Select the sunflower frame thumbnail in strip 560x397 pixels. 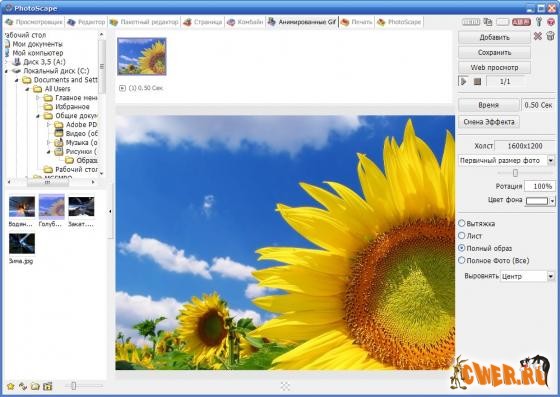(142, 56)
